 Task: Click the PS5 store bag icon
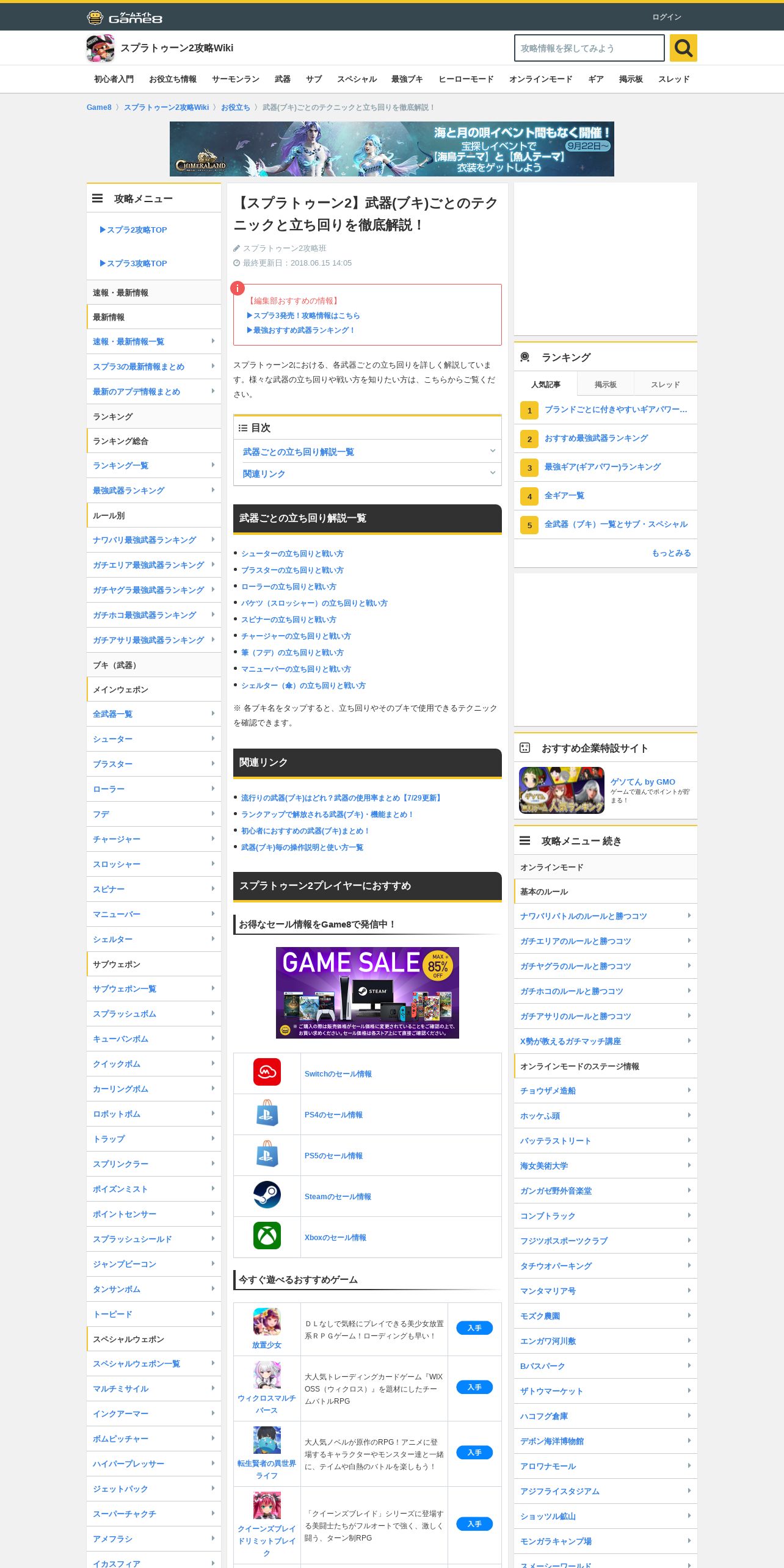coord(267,1155)
